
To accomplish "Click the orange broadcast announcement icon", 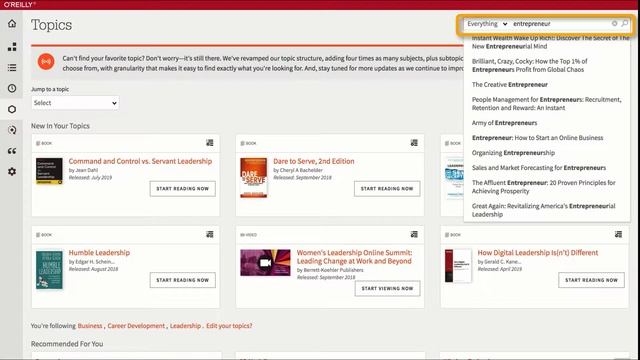I will pyautogui.click(x=46, y=62).
